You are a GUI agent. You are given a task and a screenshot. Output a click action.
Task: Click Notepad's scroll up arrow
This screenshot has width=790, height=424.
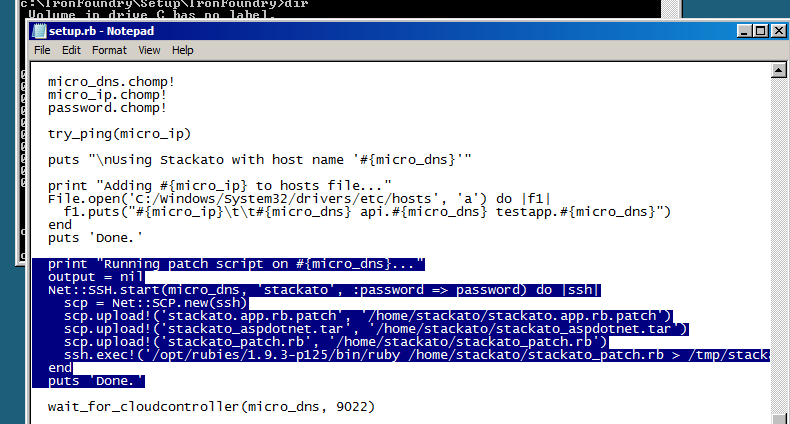(x=780, y=69)
